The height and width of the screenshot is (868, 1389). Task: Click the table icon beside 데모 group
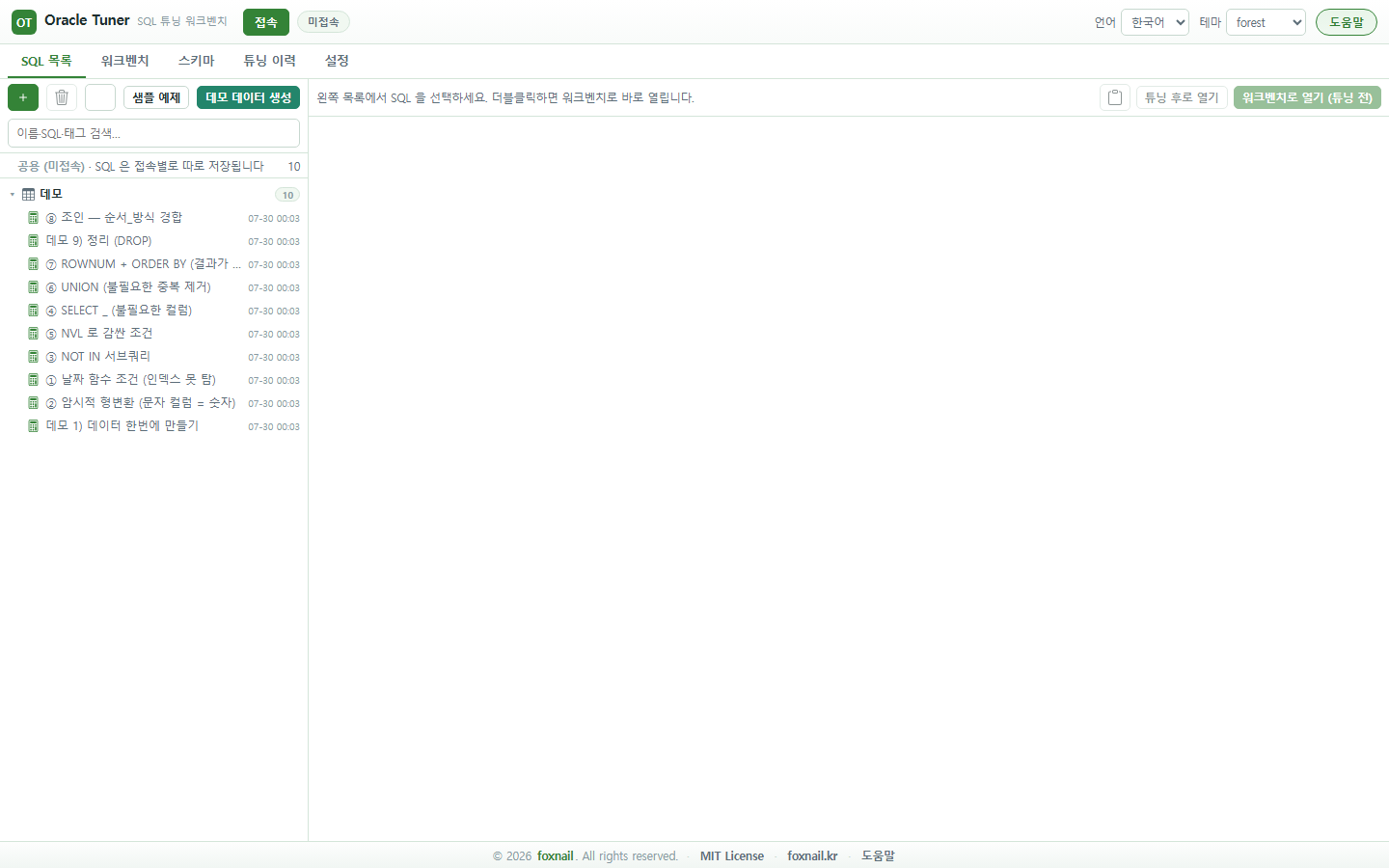pyautogui.click(x=29, y=195)
